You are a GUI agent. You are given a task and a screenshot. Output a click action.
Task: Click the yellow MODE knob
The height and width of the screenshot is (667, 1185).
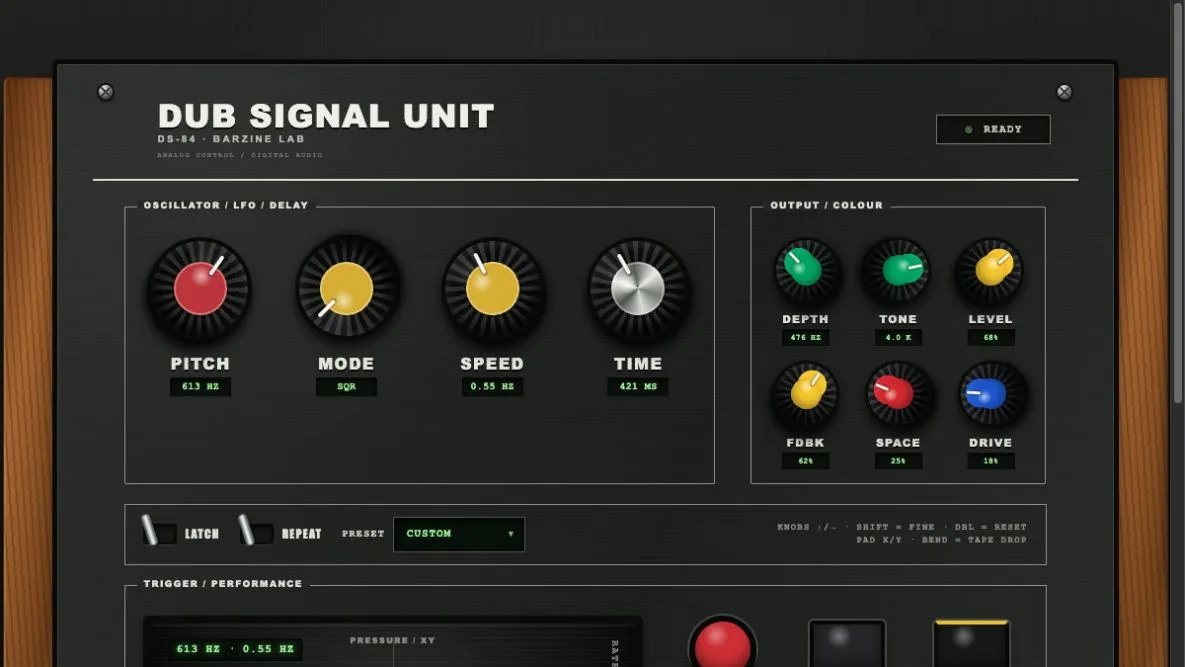346,289
